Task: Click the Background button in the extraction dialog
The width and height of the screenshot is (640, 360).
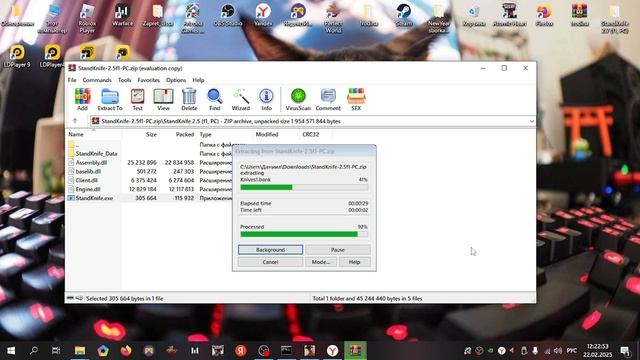Action: (x=270, y=249)
